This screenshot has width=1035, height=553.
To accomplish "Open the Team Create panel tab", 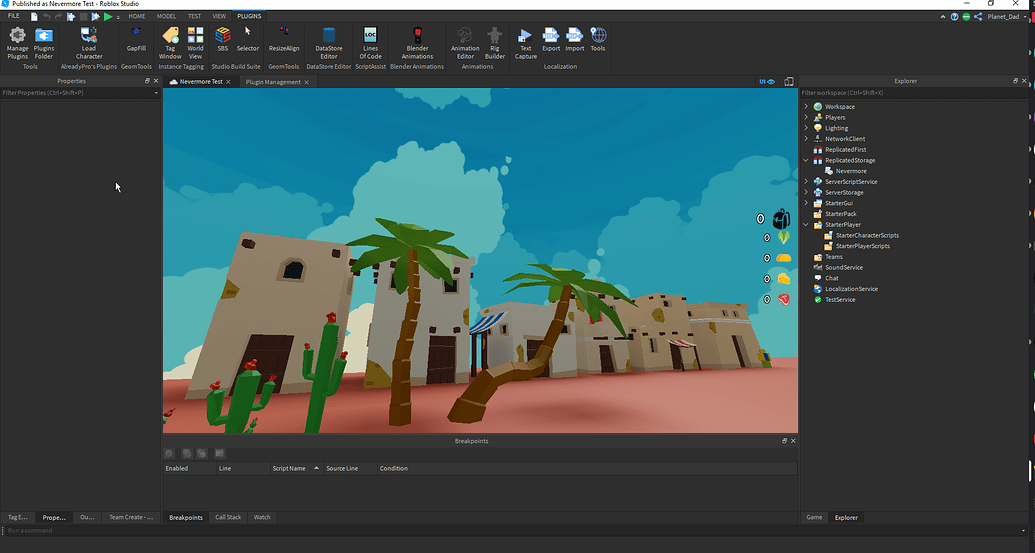I will 131,517.
